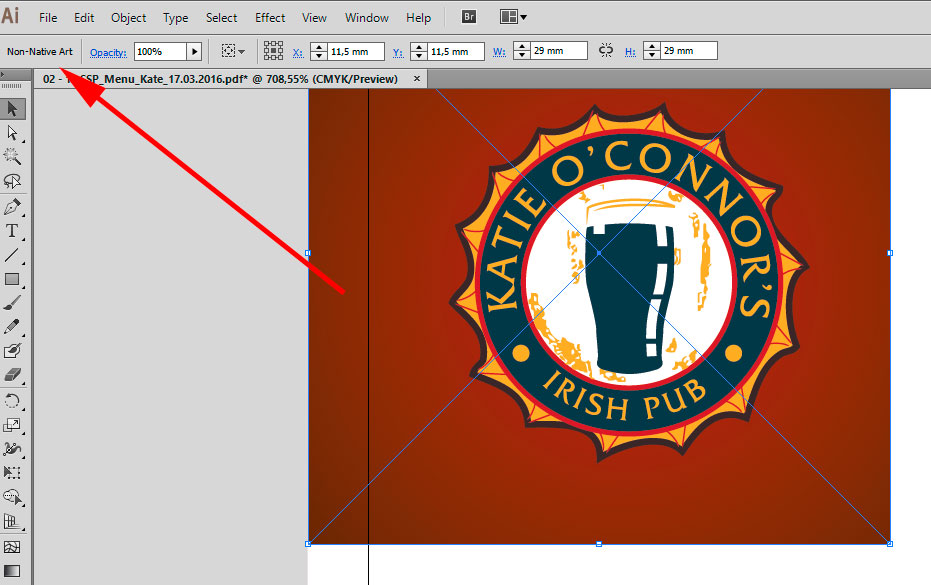
Task: Click the isolate selected object icon
Action: (x=228, y=51)
